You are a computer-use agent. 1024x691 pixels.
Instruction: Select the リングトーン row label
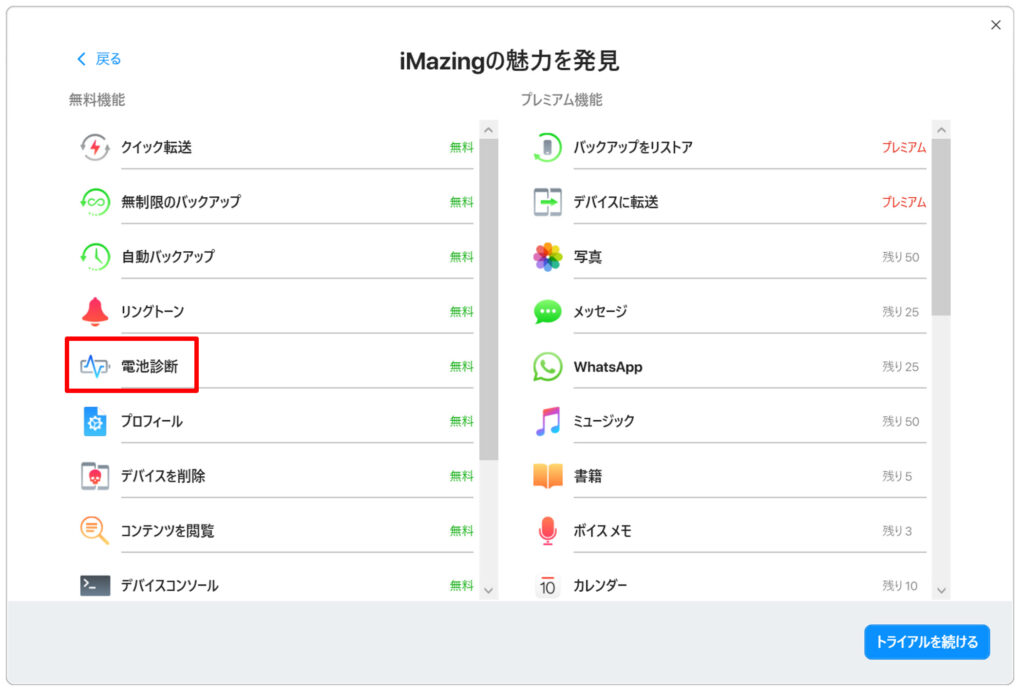tap(152, 312)
